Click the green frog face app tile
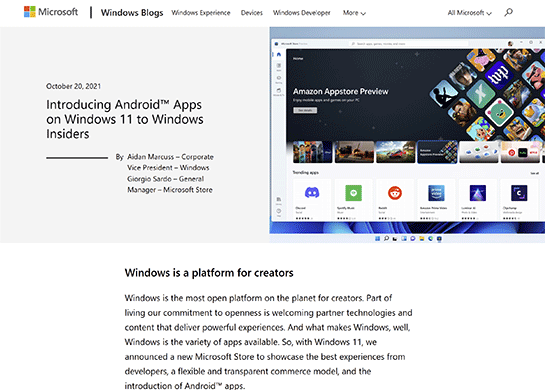 (x=499, y=112)
